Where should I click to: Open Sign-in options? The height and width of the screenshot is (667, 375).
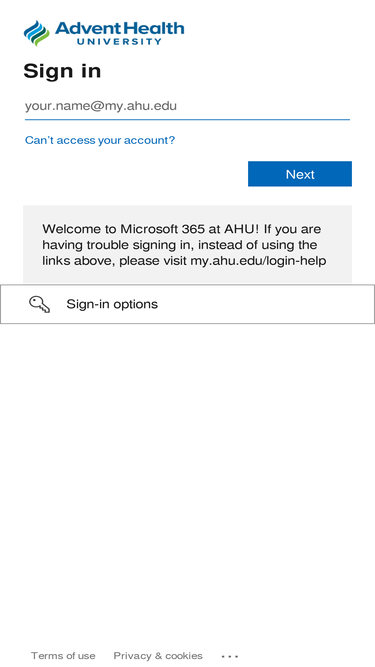pos(188,304)
